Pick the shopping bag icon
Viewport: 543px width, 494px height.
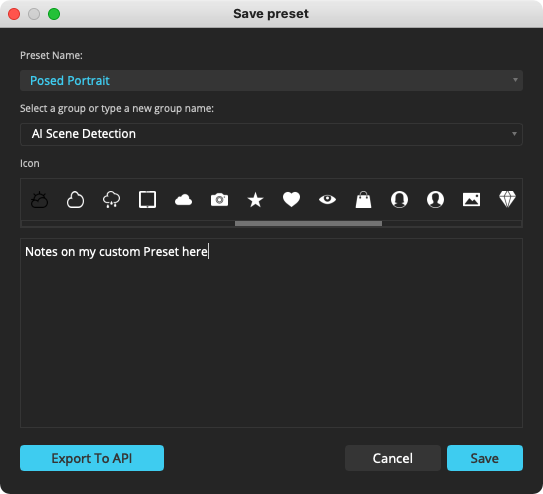coord(364,199)
